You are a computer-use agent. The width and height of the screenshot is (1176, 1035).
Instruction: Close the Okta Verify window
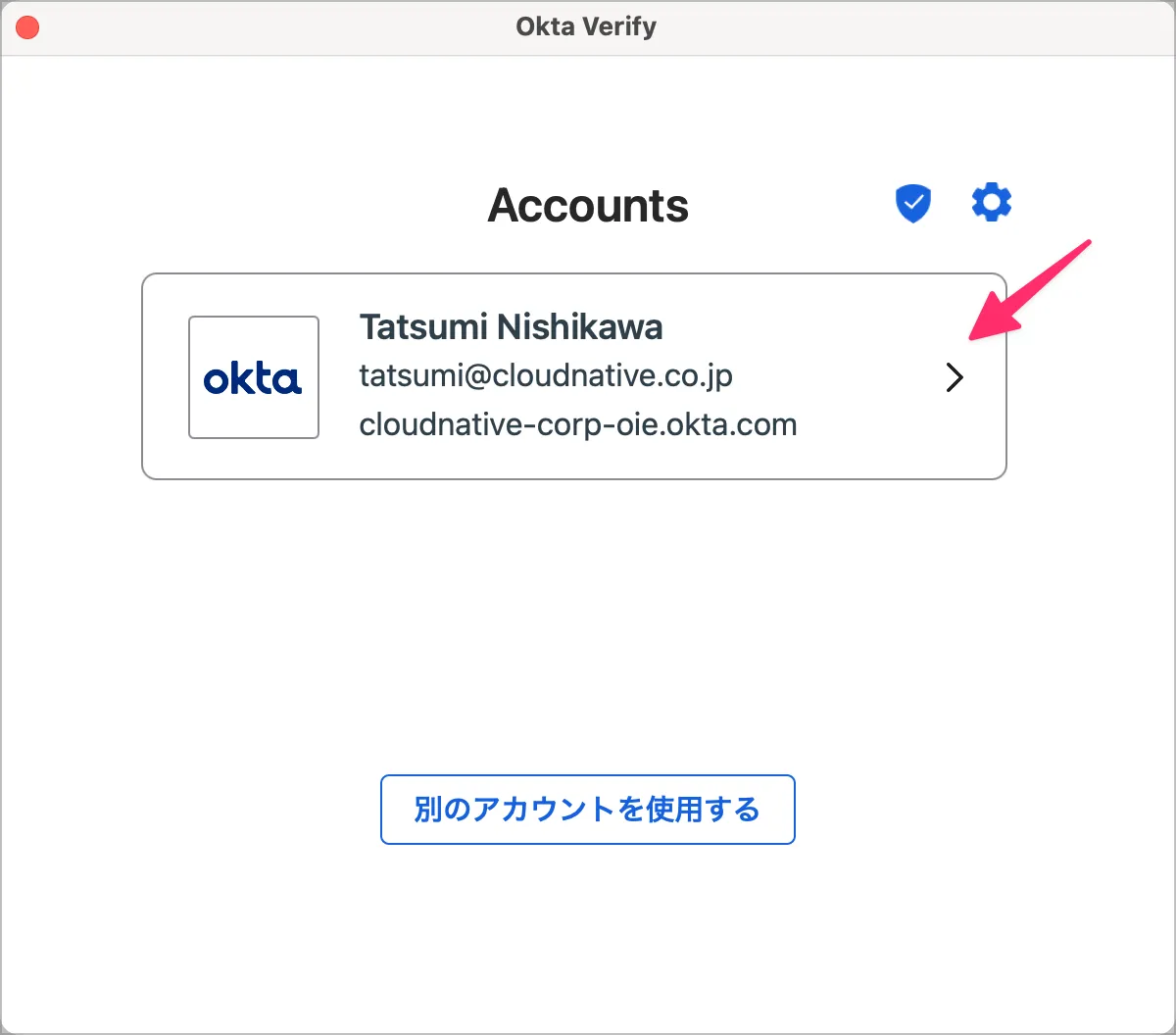27,27
